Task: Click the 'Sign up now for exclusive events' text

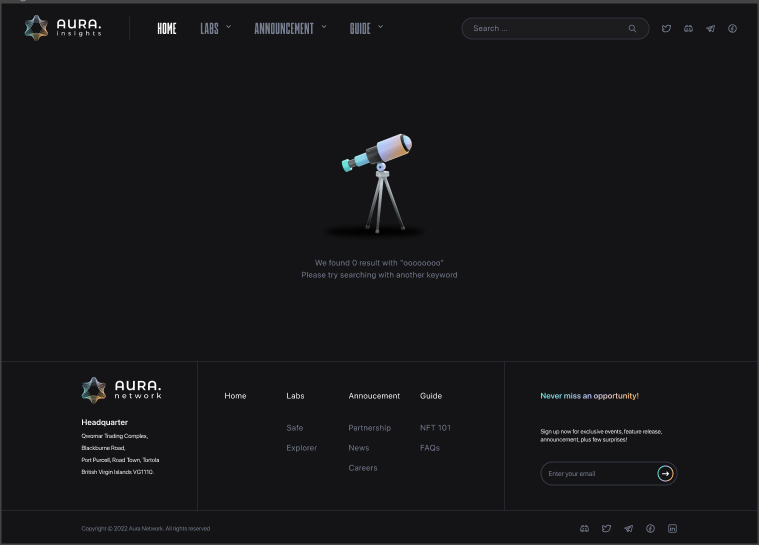Action: click(601, 435)
